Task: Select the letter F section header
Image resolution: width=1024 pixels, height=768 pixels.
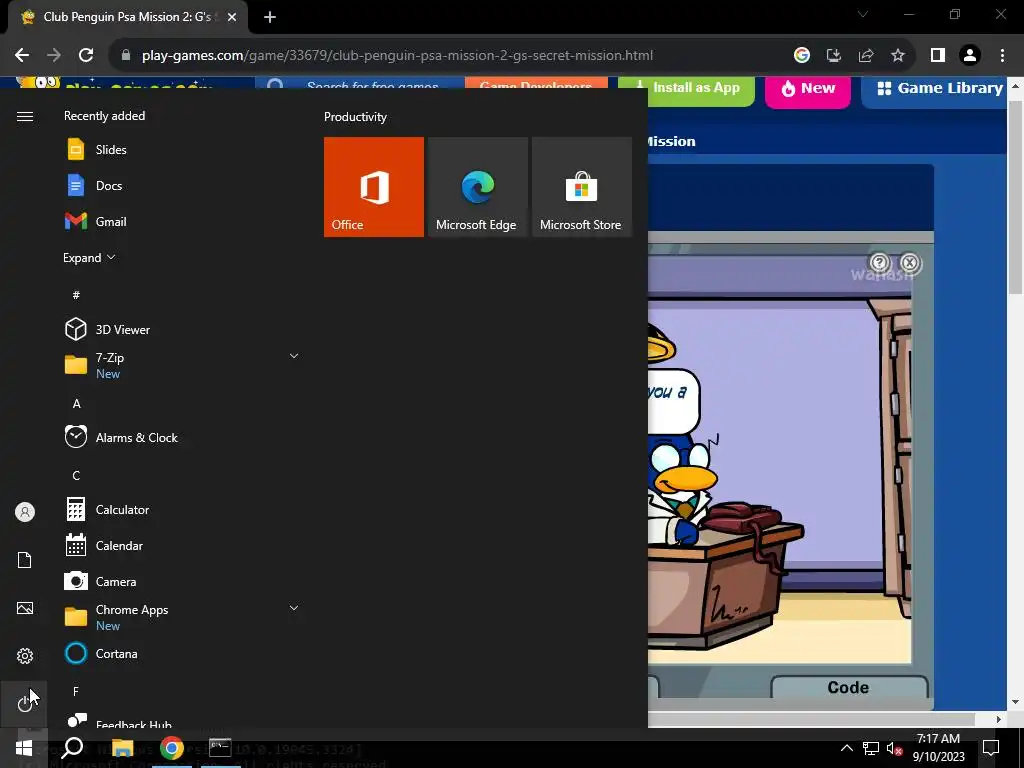Action: (x=76, y=691)
